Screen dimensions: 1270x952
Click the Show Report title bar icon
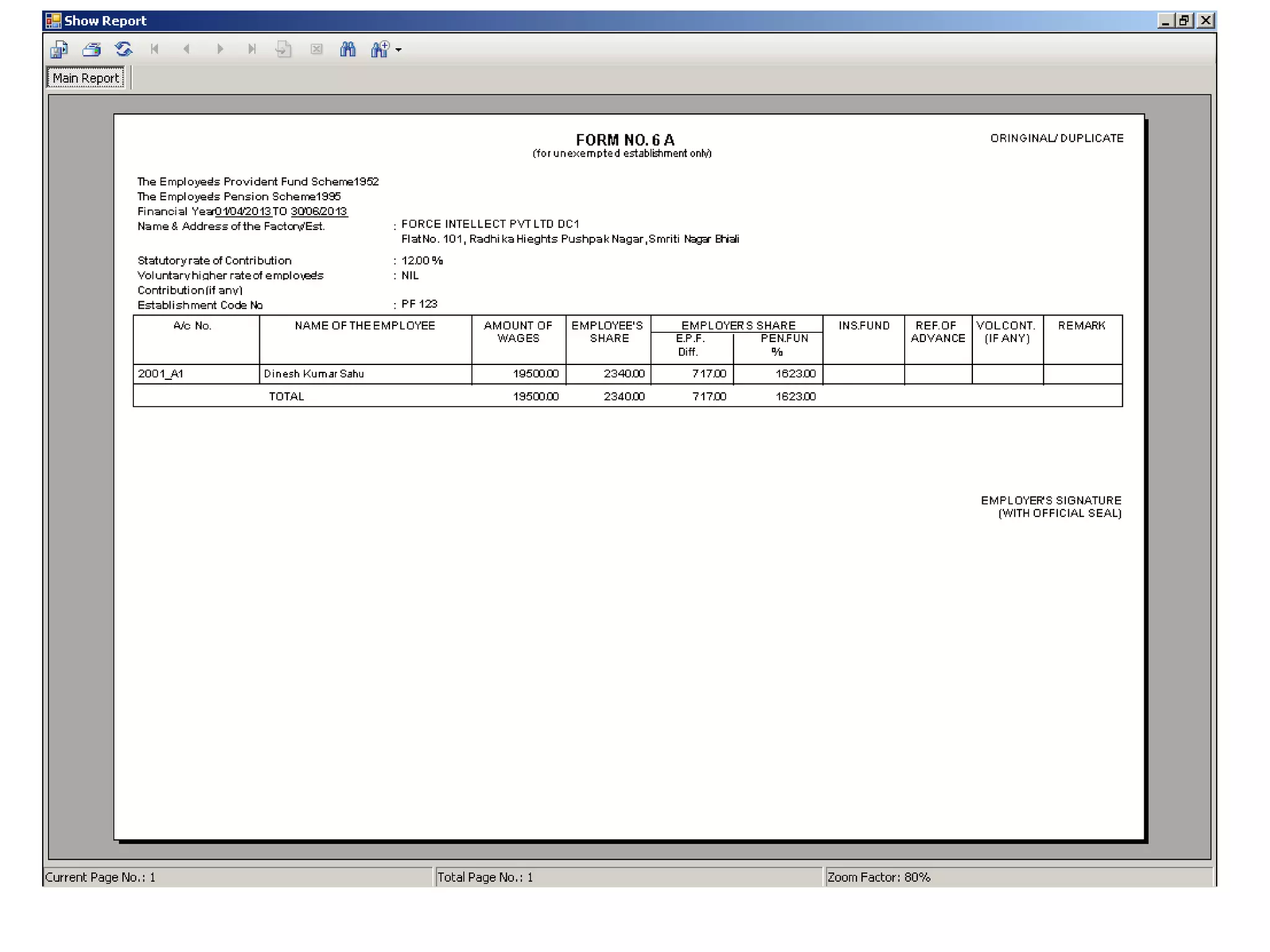click(x=53, y=20)
